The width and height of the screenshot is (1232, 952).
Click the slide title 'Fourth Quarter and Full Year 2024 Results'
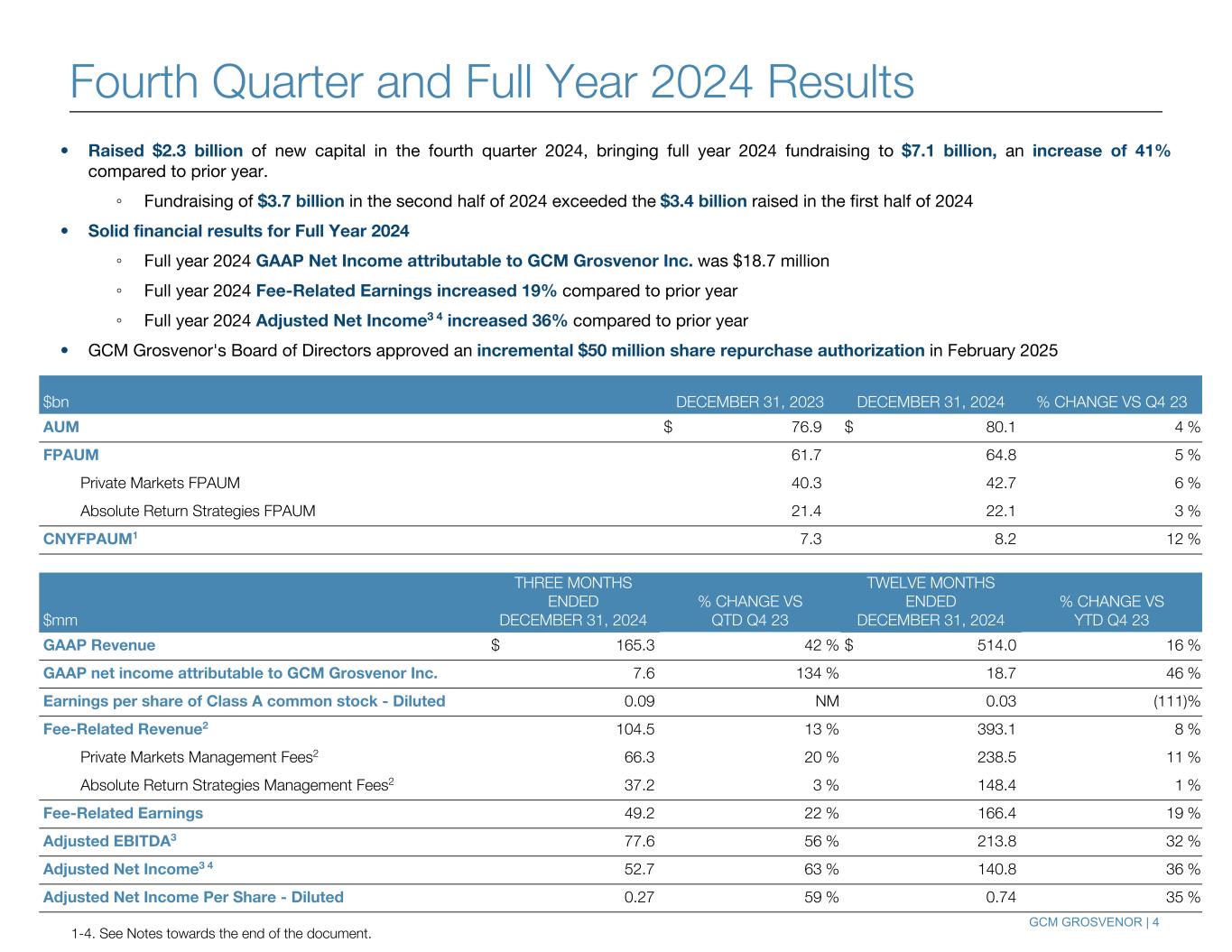pyautogui.click(x=492, y=82)
